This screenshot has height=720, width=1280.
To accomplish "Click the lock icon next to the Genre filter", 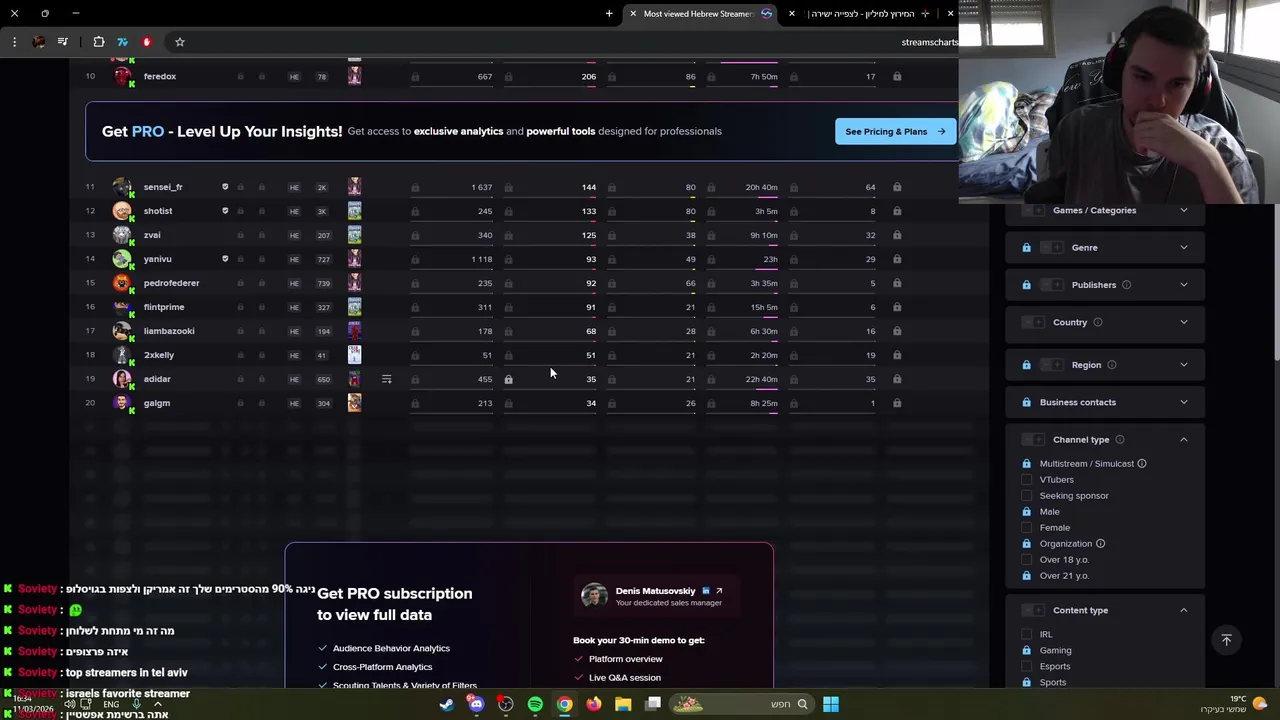I will [1026, 248].
